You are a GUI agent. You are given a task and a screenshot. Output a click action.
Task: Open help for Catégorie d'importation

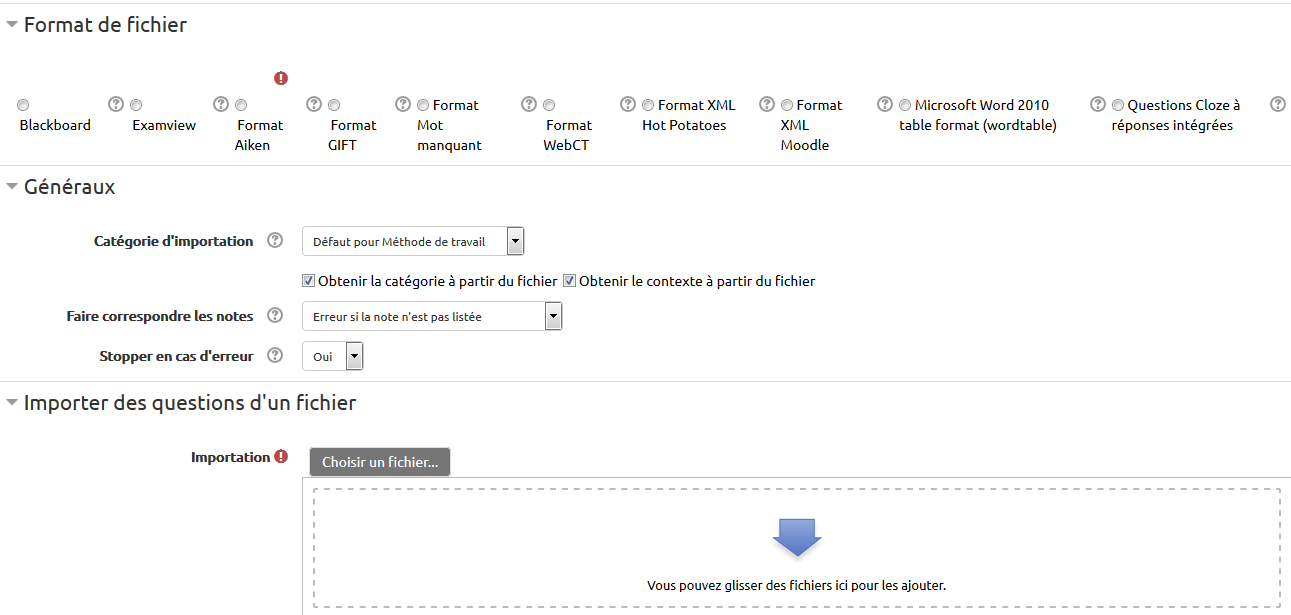click(x=275, y=241)
